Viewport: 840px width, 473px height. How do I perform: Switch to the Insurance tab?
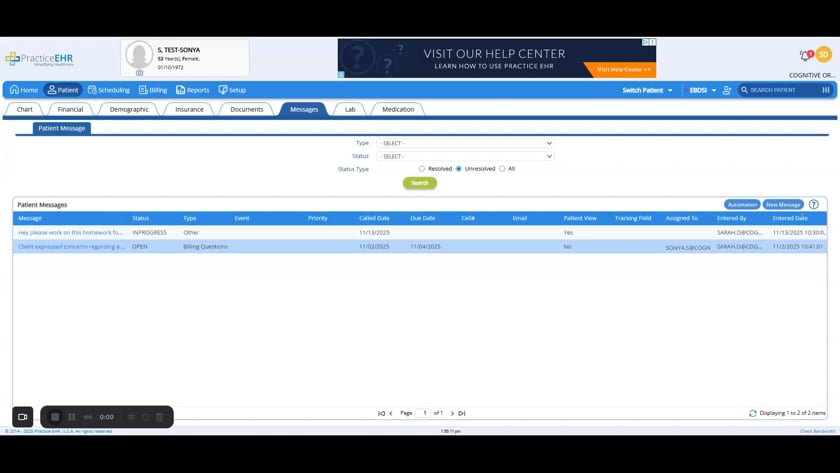[189, 109]
